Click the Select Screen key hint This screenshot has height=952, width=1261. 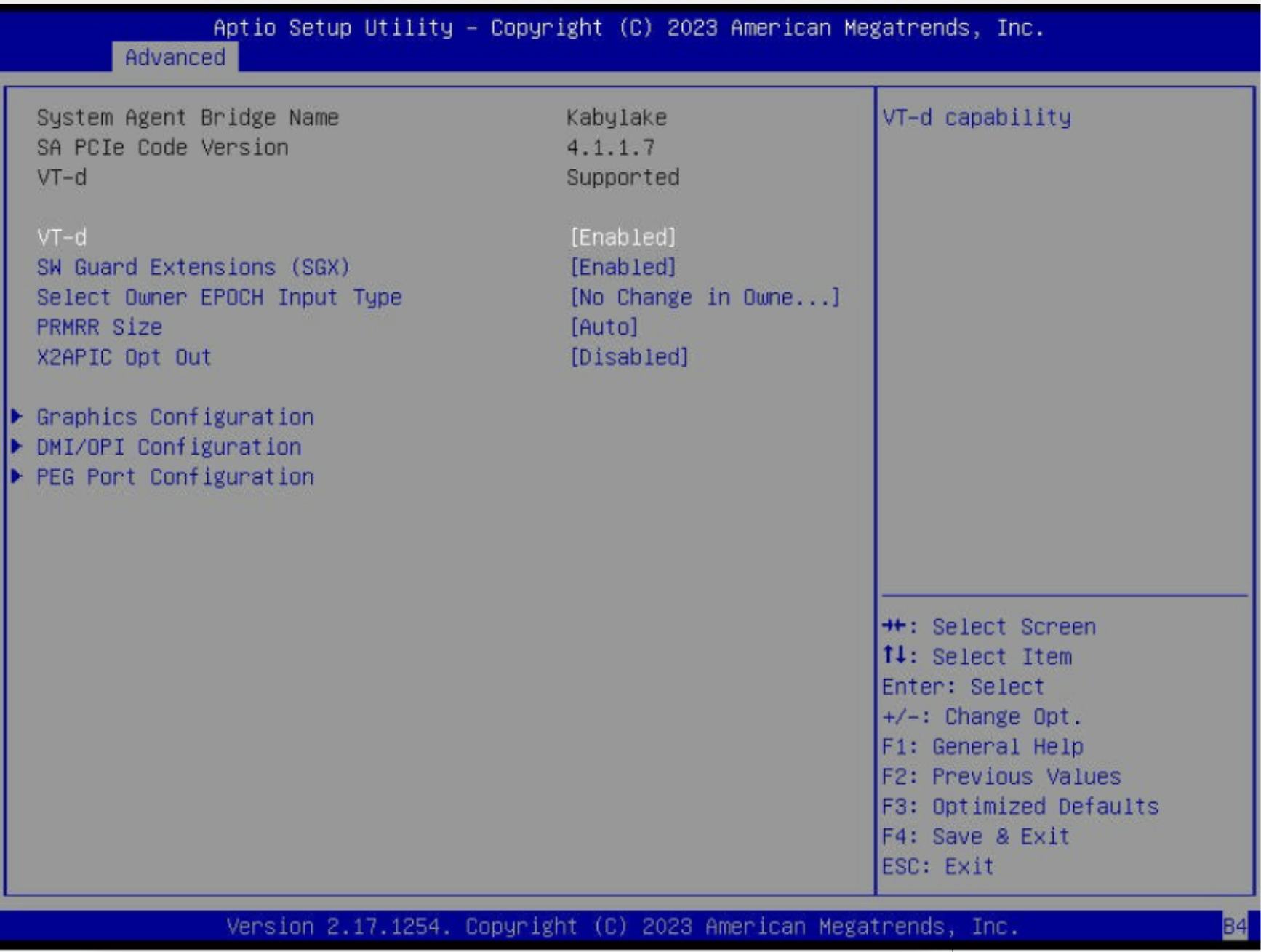click(989, 626)
